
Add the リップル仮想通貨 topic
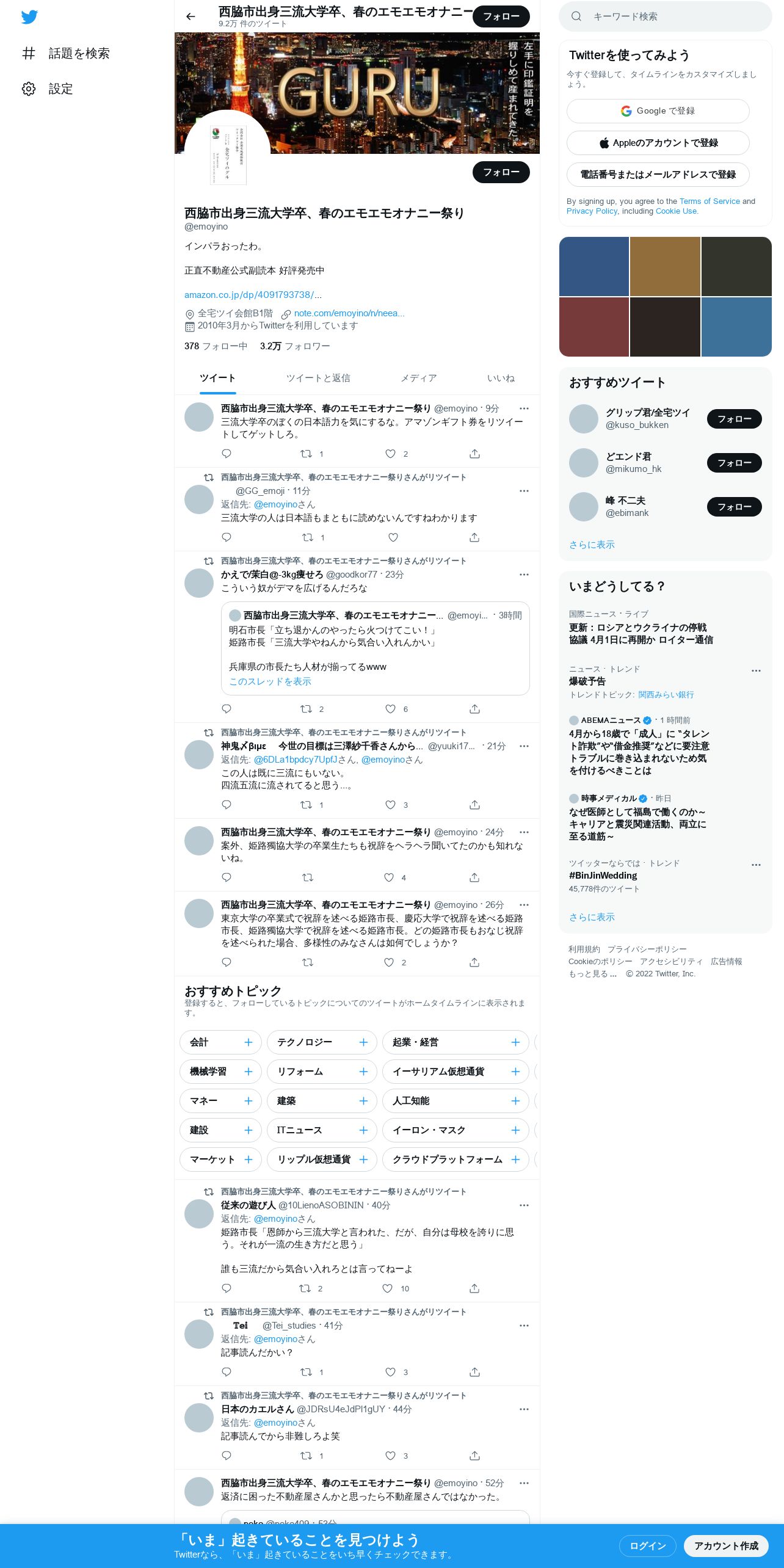pos(363,1160)
